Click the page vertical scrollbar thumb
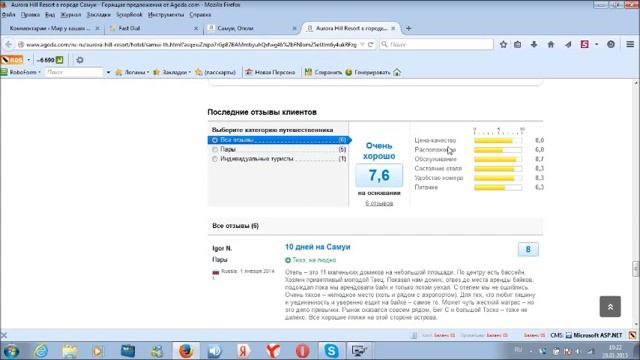This screenshot has width=640, height=360. (x=636, y=269)
